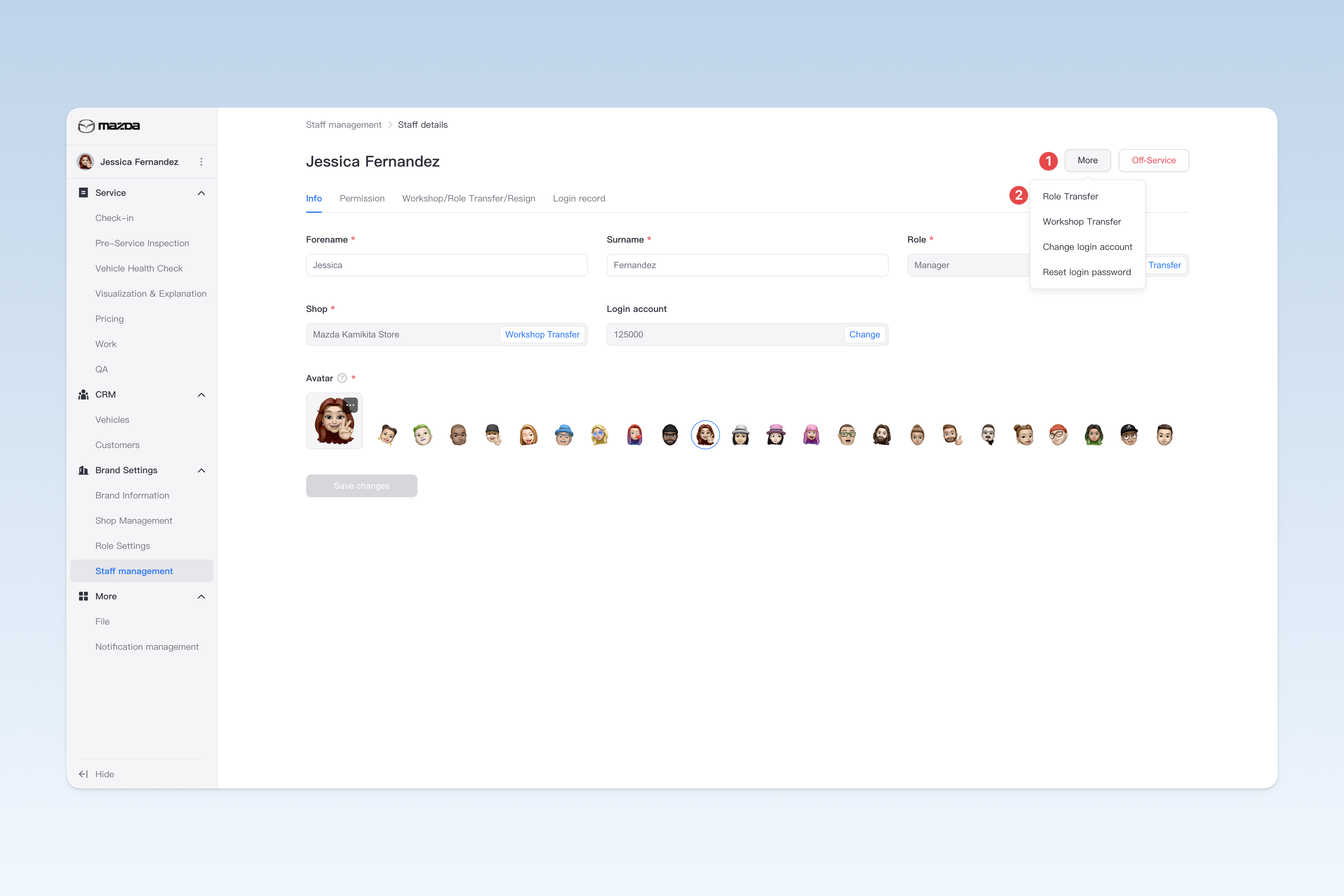Open Vehicle Health Check in sidebar
The image size is (1344, 896).
[x=139, y=268]
